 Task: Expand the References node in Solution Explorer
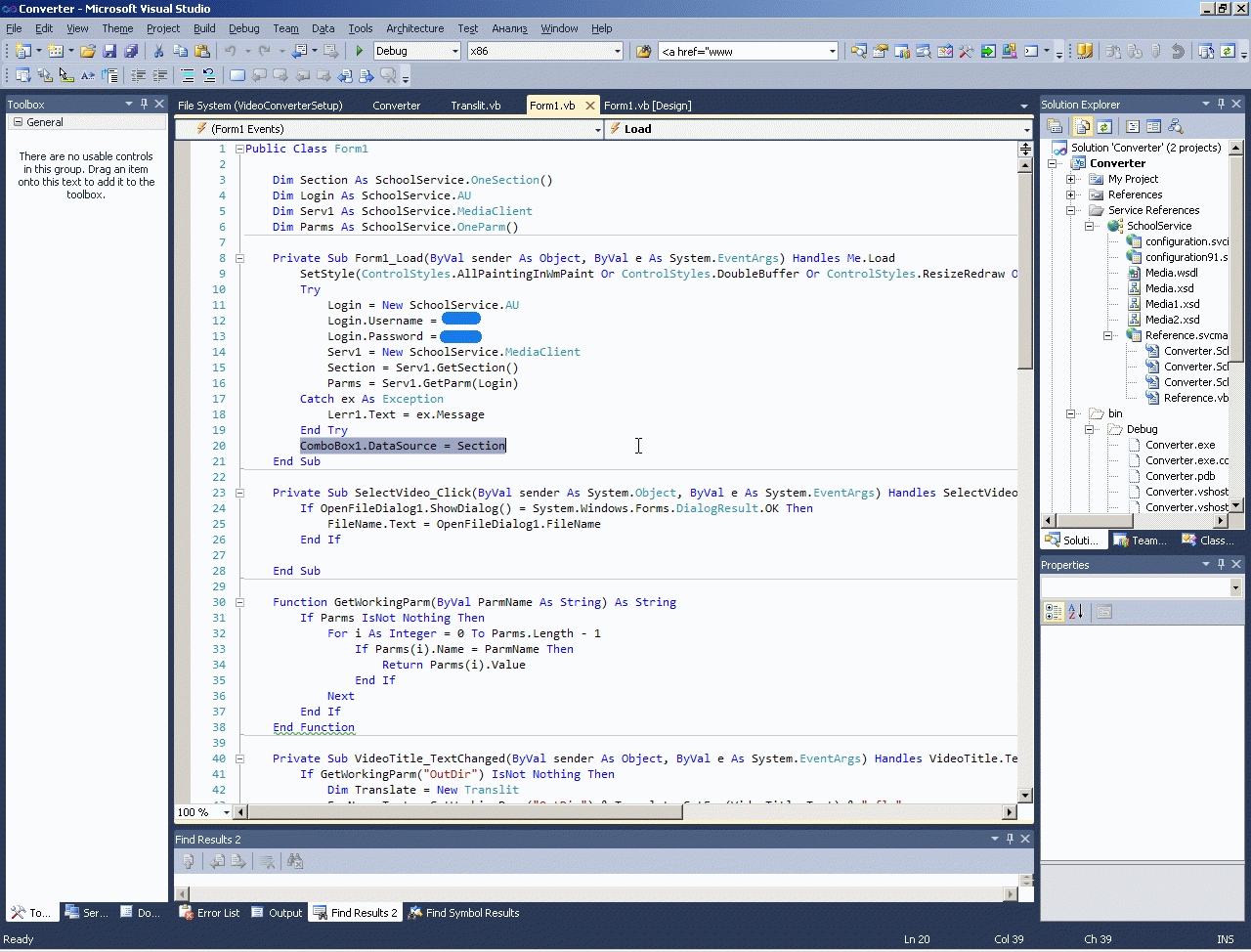tap(1071, 195)
